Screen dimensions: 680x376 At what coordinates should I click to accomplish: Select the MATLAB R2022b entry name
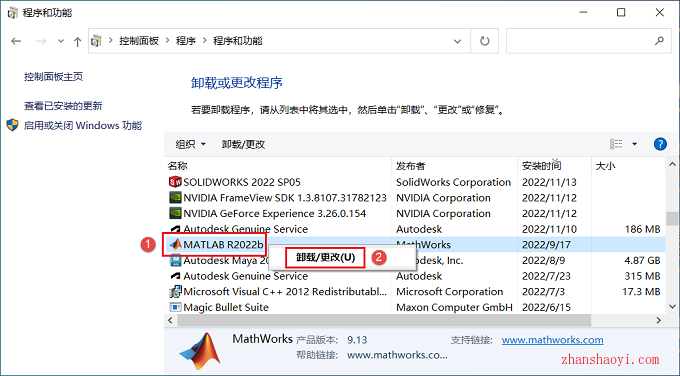(223, 245)
